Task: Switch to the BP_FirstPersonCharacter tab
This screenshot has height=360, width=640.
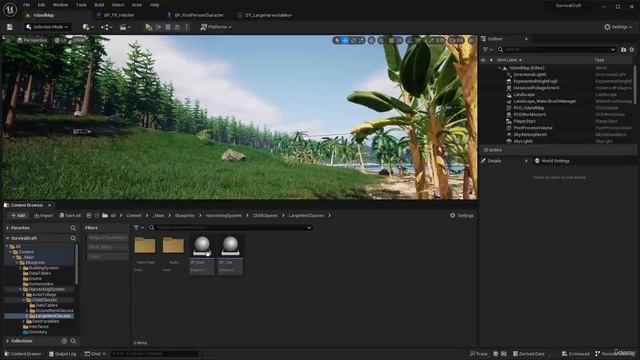Action: click(199, 15)
